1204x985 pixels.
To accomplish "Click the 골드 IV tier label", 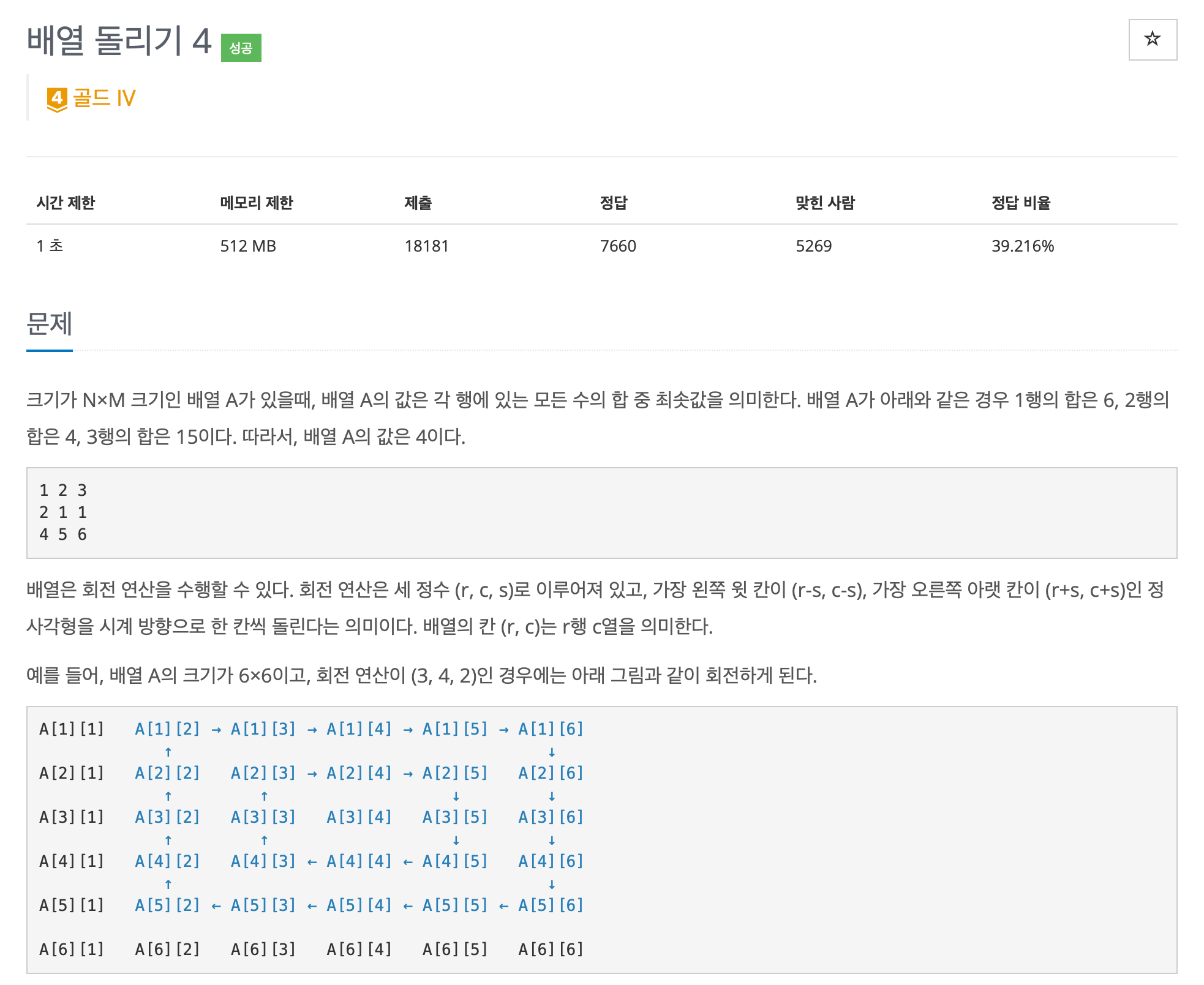I will (x=104, y=98).
